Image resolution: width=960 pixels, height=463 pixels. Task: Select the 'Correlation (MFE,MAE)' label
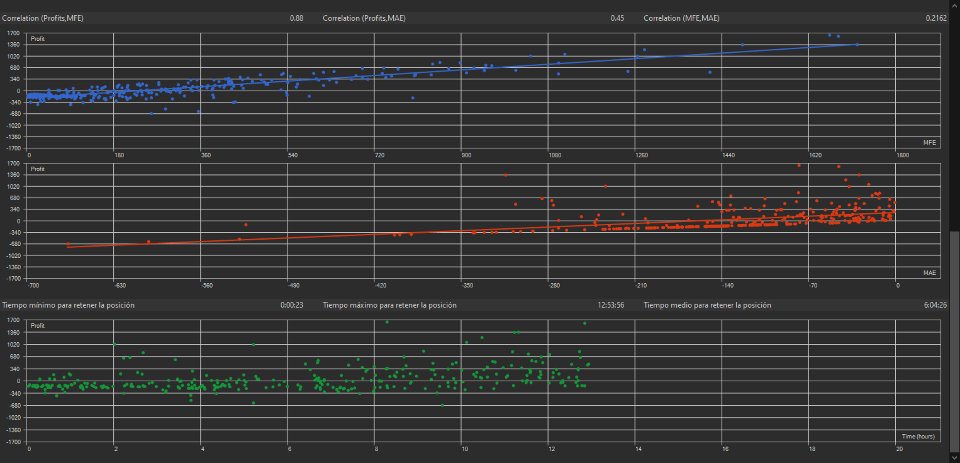coord(681,18)
